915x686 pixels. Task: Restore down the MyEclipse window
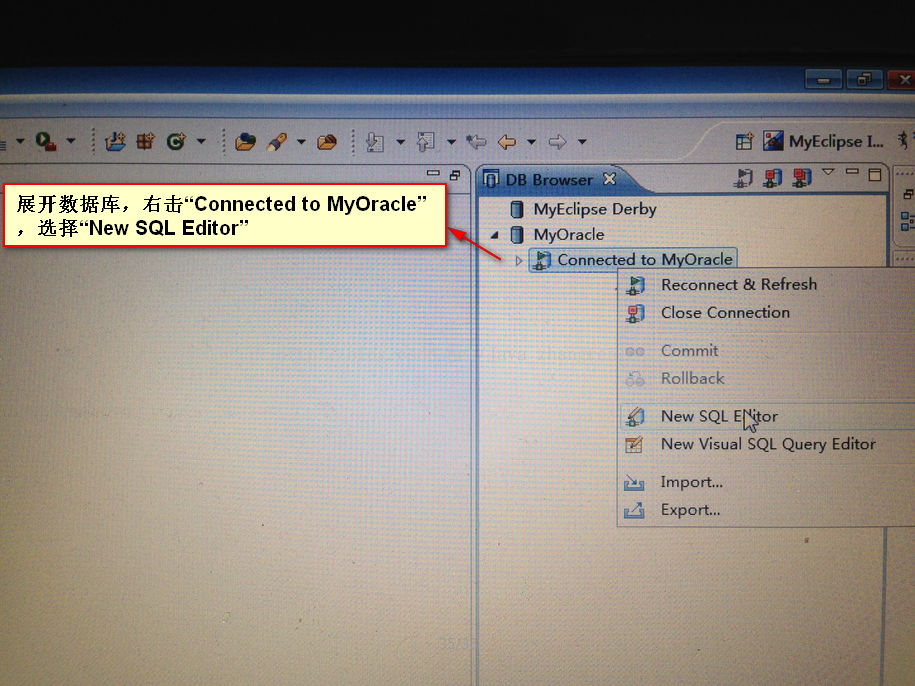click(x=864, y=79)
